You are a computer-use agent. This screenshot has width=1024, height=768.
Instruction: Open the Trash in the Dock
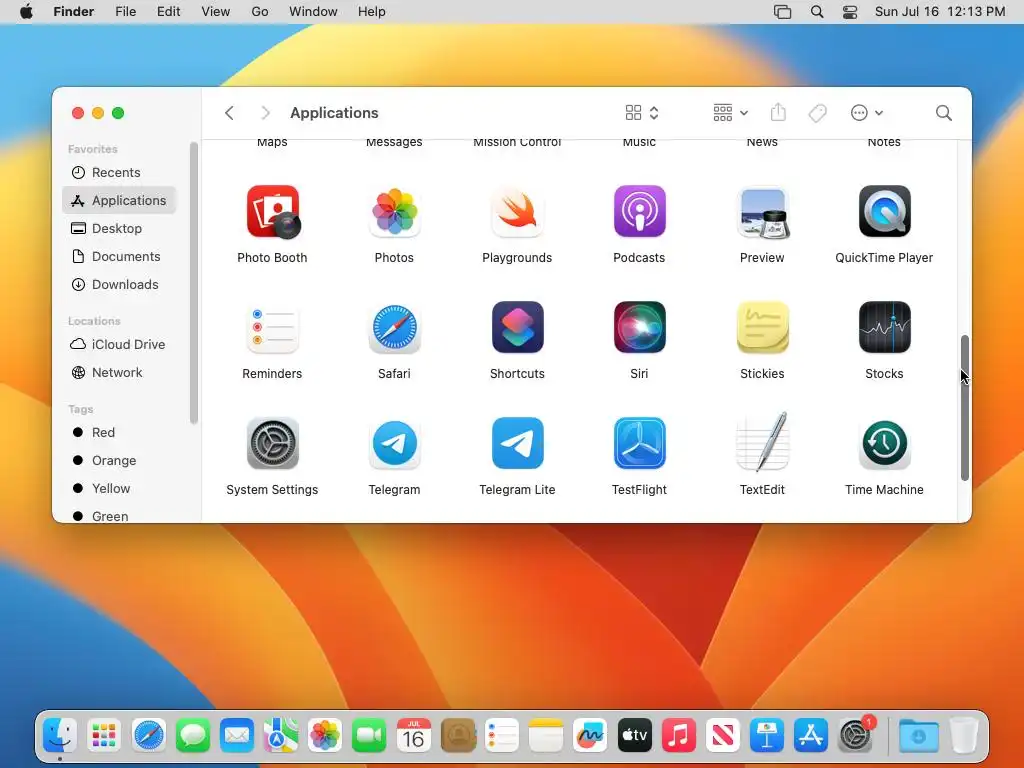coord(964,736)
